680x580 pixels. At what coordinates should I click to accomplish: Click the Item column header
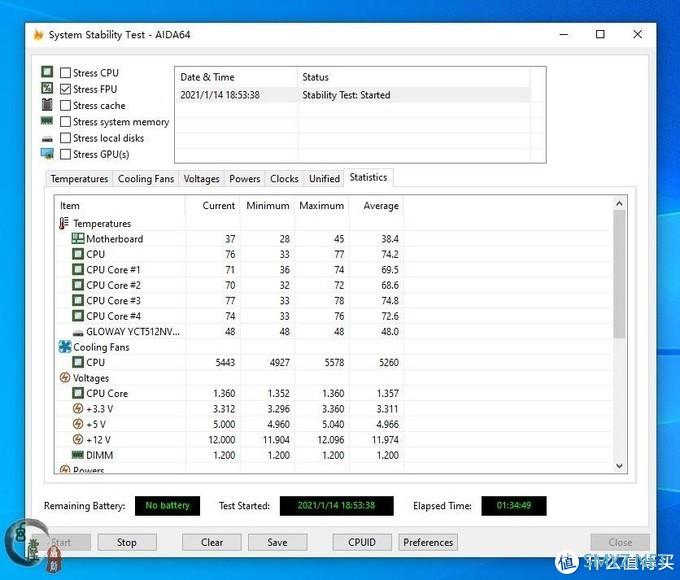120,206
